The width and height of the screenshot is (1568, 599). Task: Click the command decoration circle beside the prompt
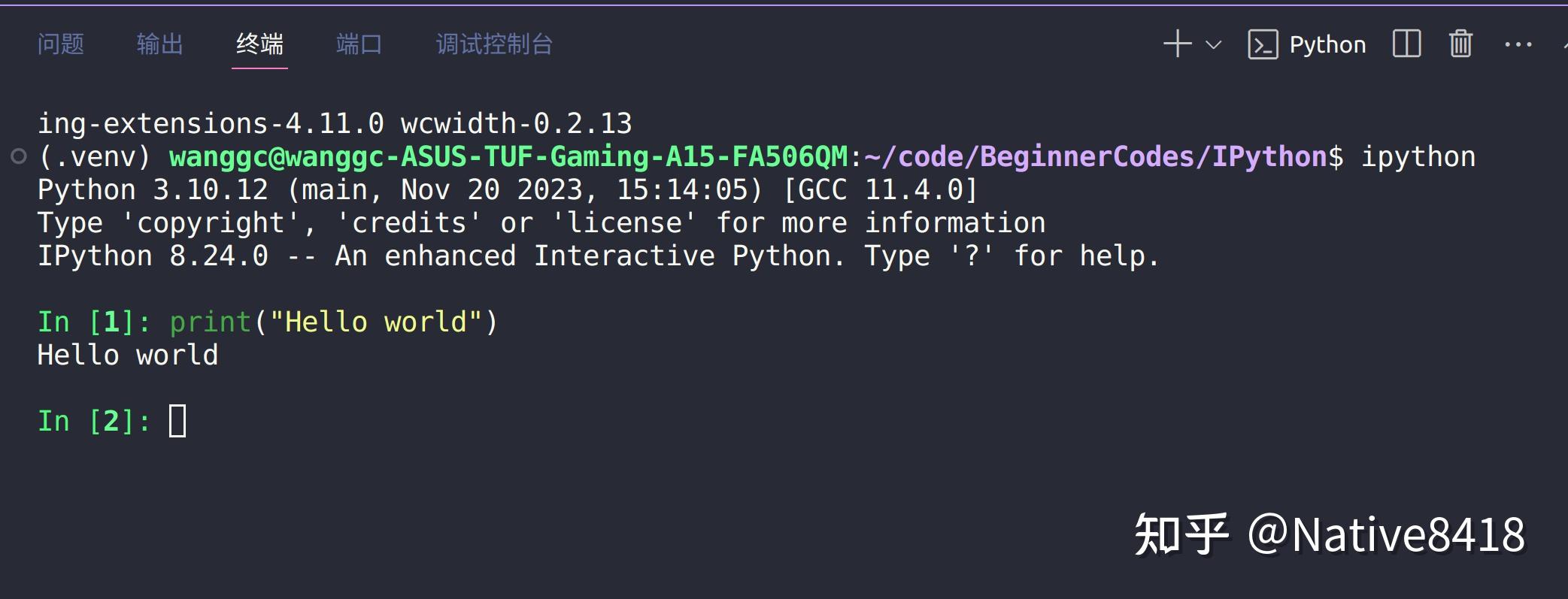point(19,156)
